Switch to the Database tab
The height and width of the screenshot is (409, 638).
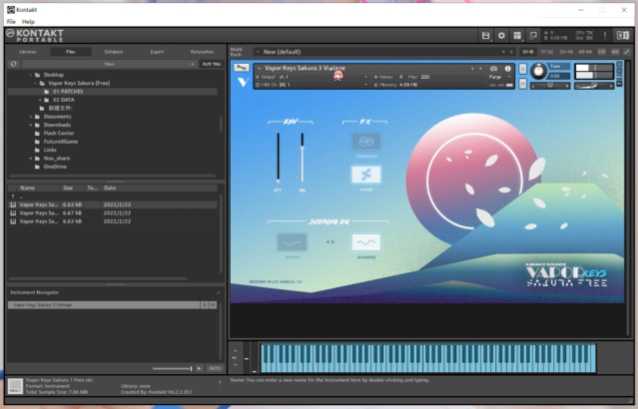(113, 51)
